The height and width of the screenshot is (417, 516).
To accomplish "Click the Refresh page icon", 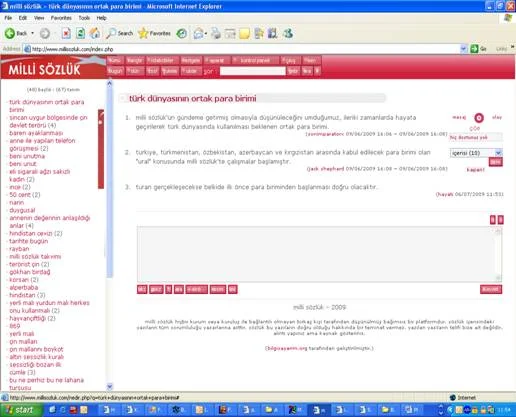I will 80,33.
